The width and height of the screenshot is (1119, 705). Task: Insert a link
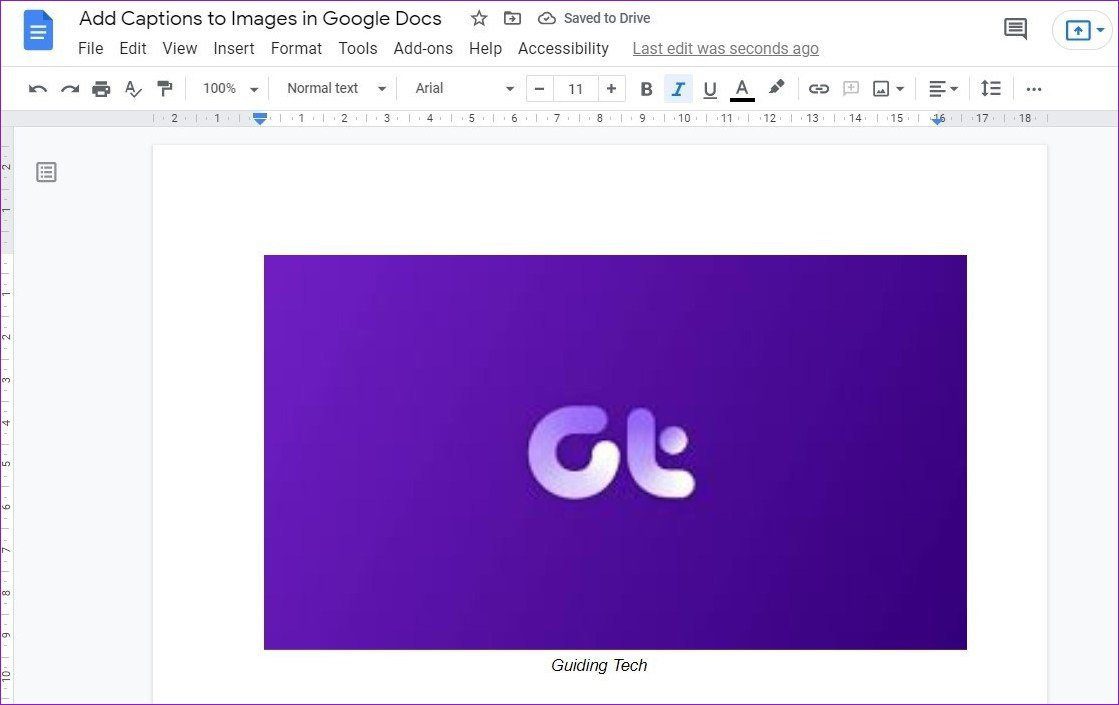point(819,88)
